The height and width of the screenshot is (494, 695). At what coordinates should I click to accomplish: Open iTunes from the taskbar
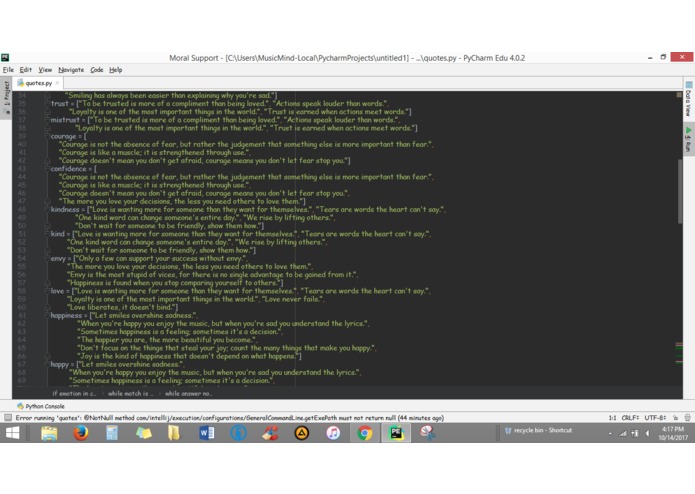[x=333, y=433]
